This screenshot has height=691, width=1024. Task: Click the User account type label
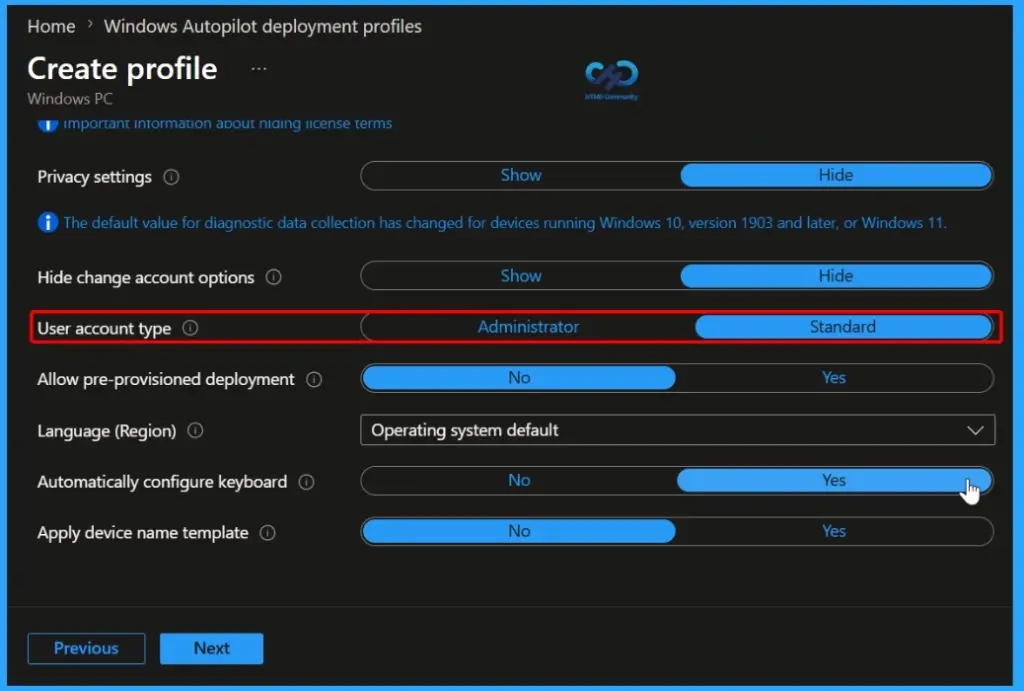click(104, 329)
